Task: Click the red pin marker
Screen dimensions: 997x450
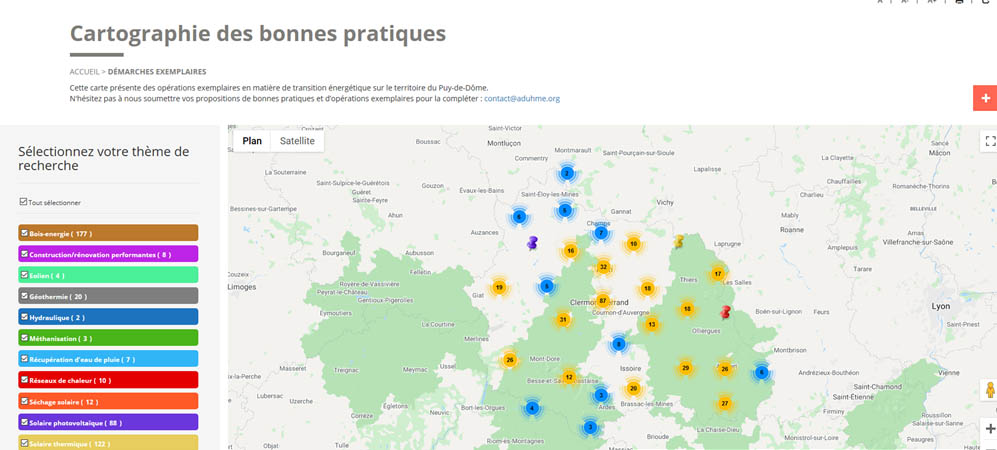Action: click(x=725, y=312)
